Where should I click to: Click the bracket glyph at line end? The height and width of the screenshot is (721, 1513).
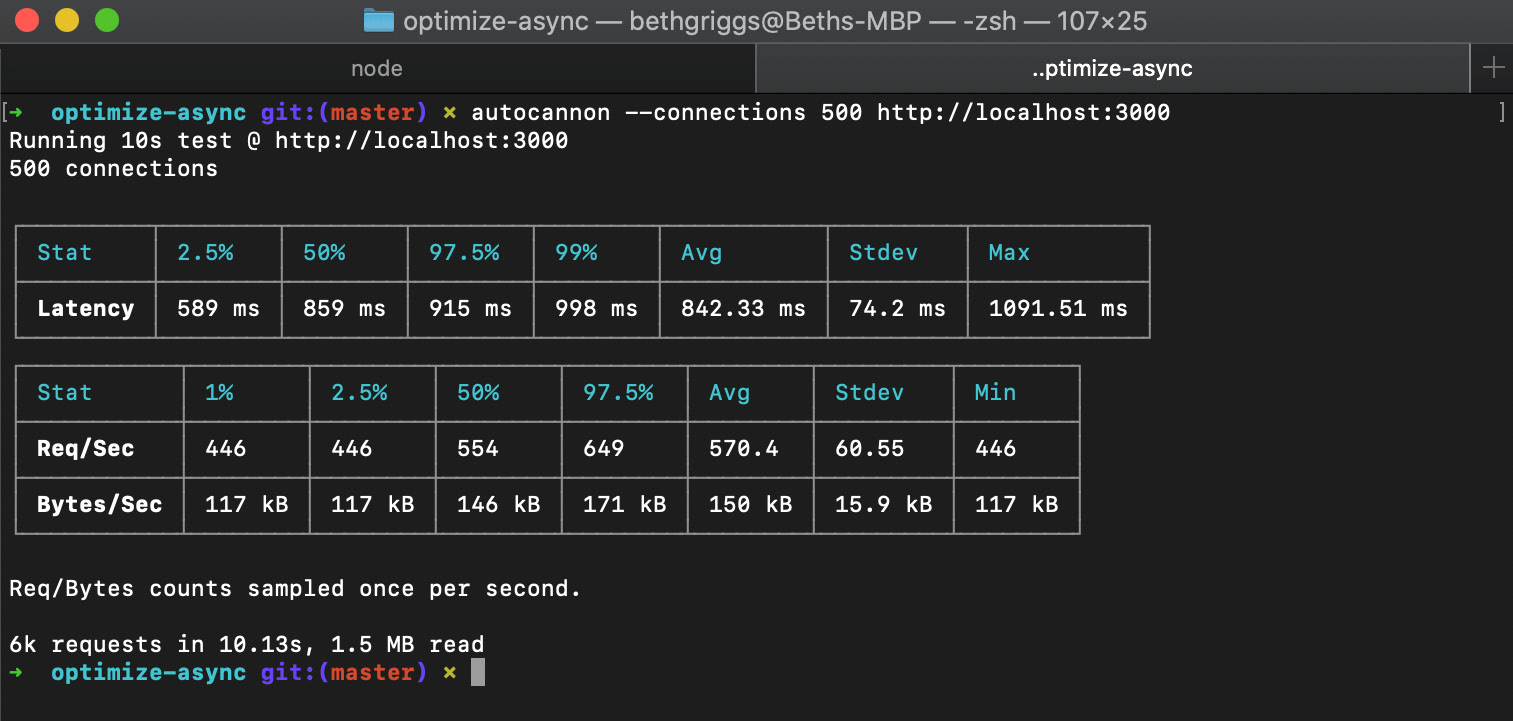tap(1500, 112)
